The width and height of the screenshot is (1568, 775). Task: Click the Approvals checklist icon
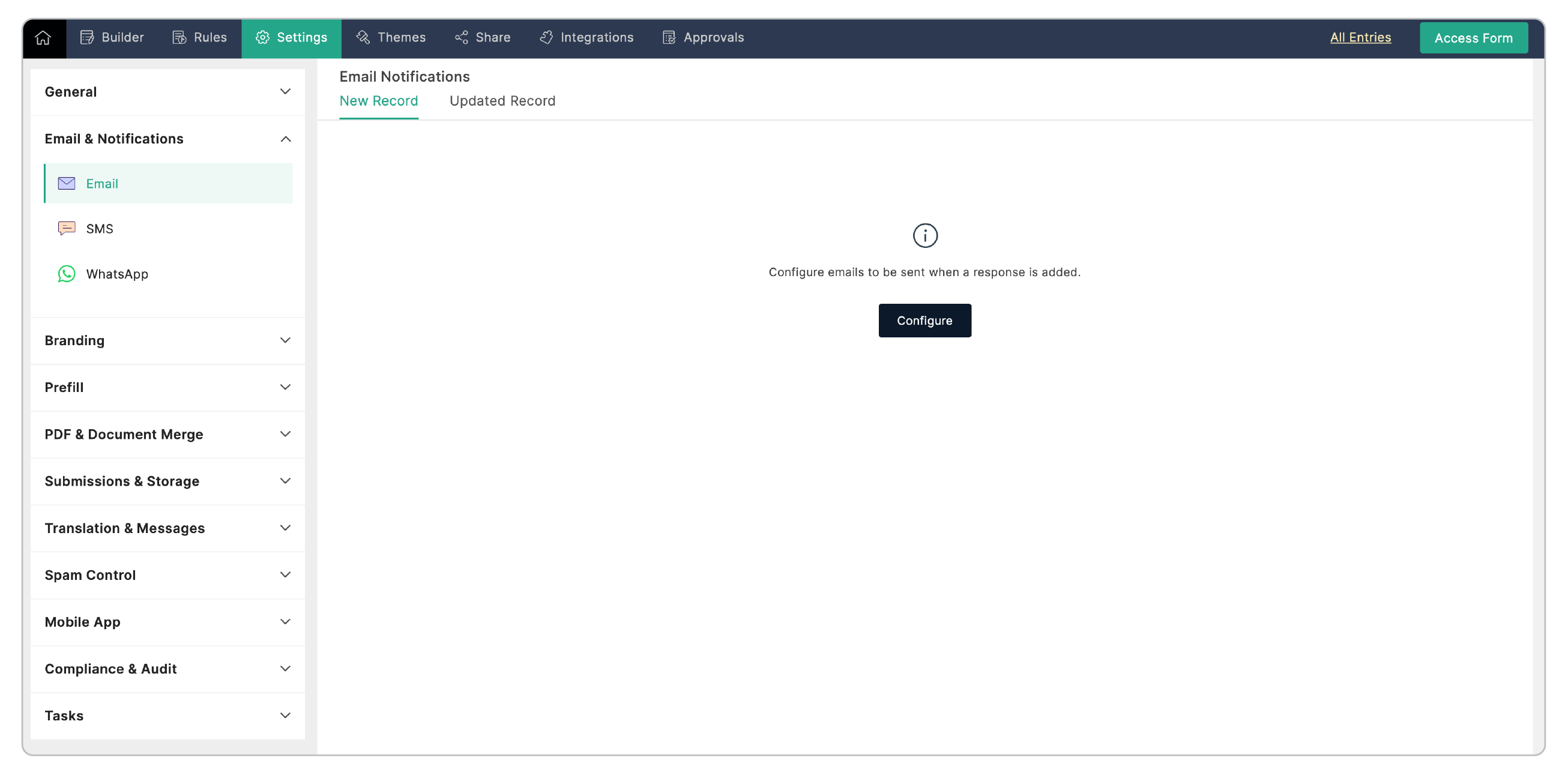coord(669,38)
